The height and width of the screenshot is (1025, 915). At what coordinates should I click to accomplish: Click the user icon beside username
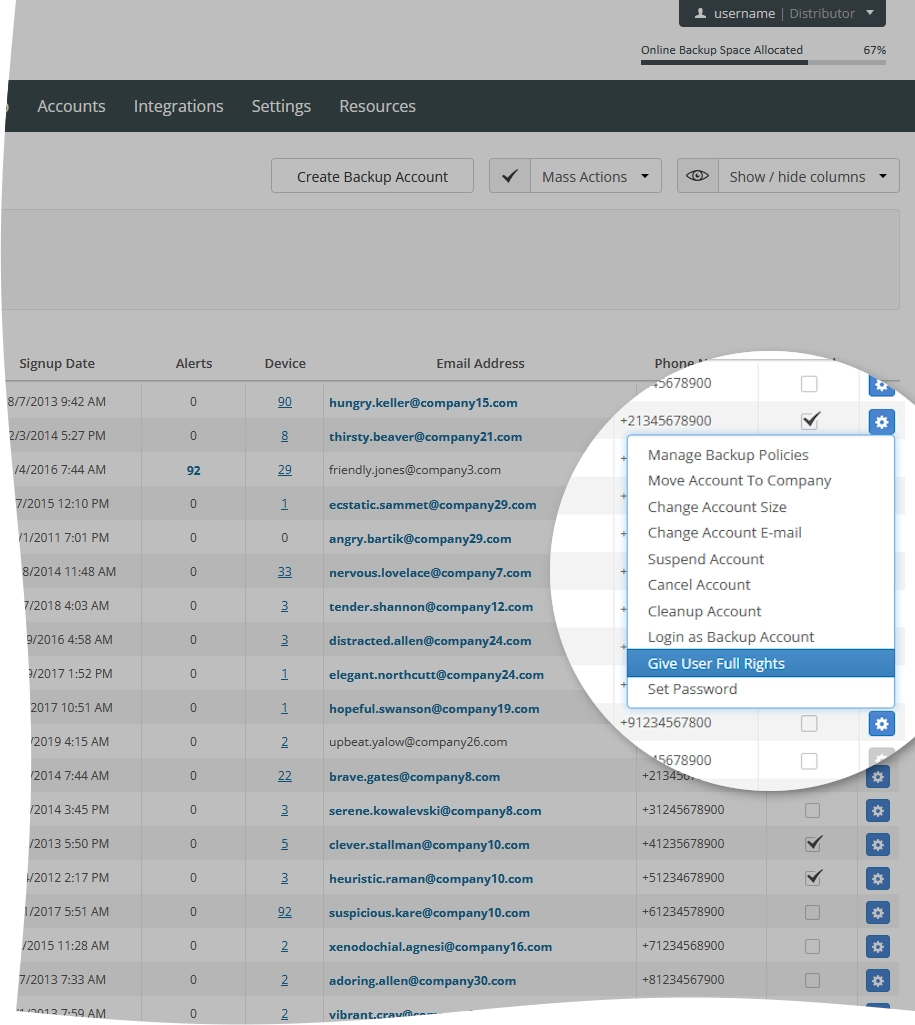point(700,13)
